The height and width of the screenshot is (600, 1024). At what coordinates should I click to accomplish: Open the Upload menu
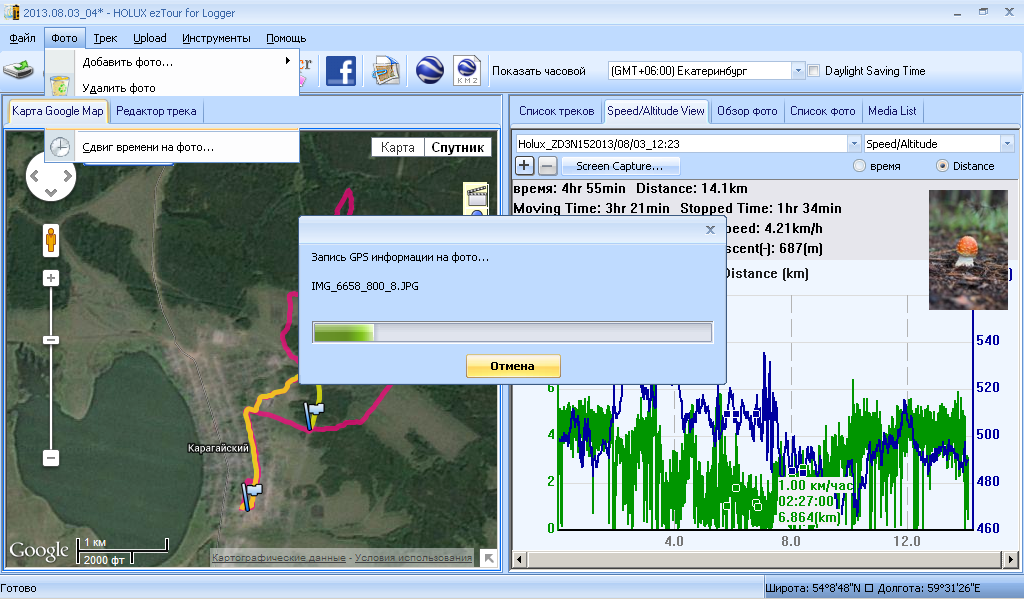pyautogui.click(x=150, y=38)
